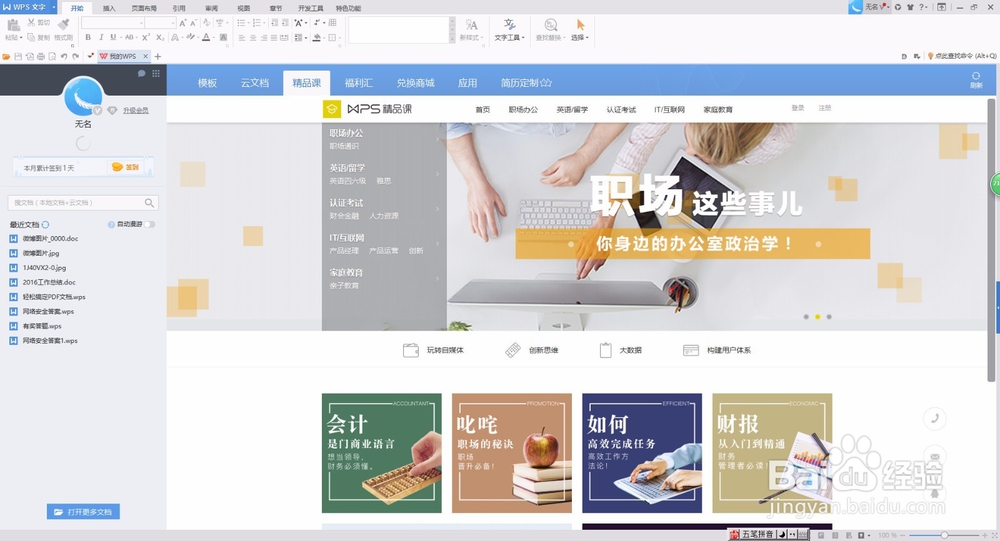Open the font name dropdown
The width and height of the screenshot is (1000, 541).
pyautogui.click(x=141, y=23)
